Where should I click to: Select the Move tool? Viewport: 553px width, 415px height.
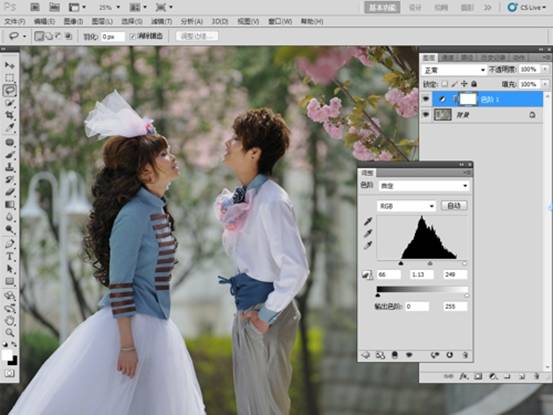tap(10, 65)
